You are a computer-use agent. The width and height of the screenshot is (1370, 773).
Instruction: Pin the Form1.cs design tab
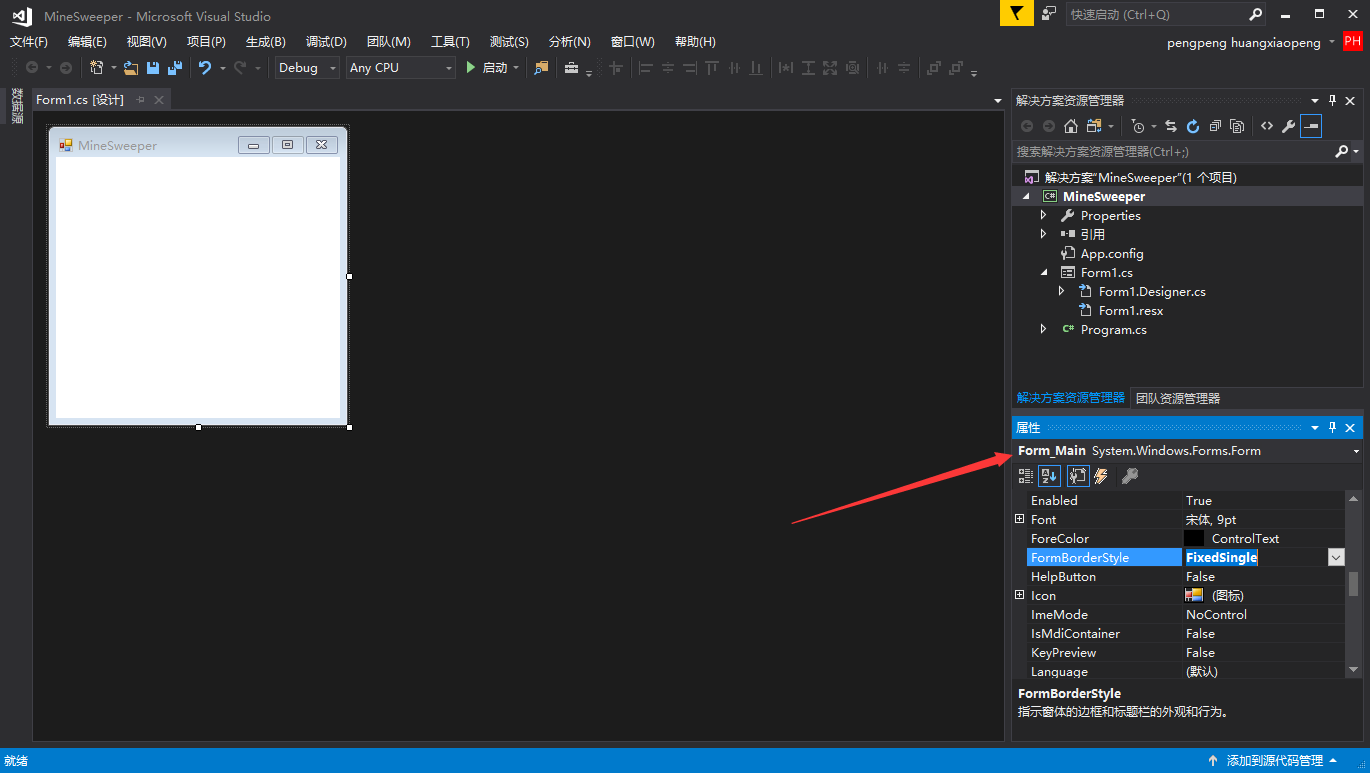pyautogui.click(x=140, y=100)
